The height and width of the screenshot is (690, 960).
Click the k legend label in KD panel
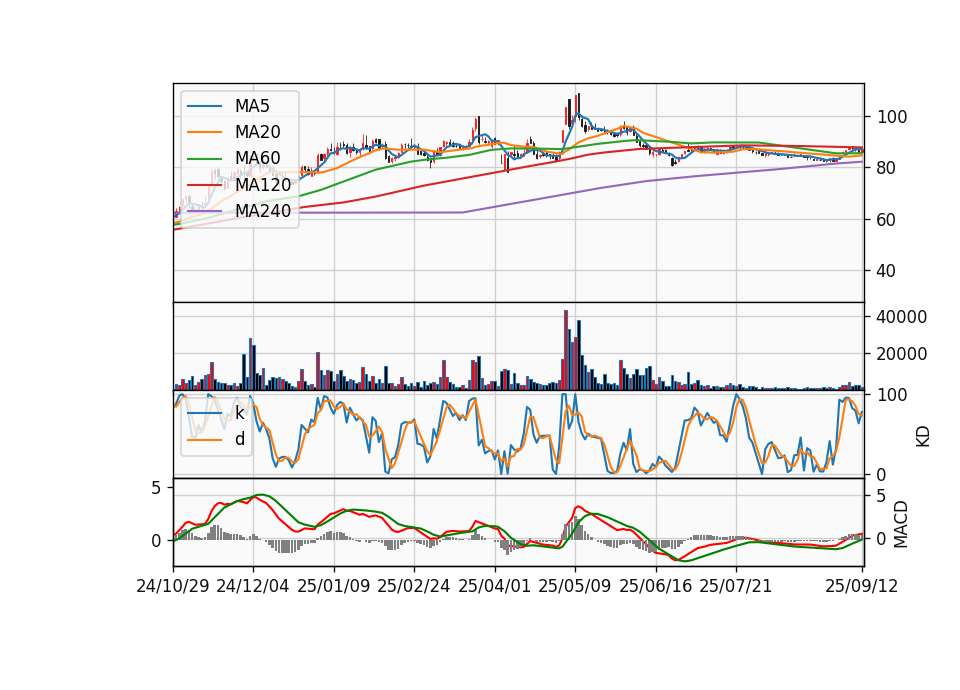click(x=239, y=413)
